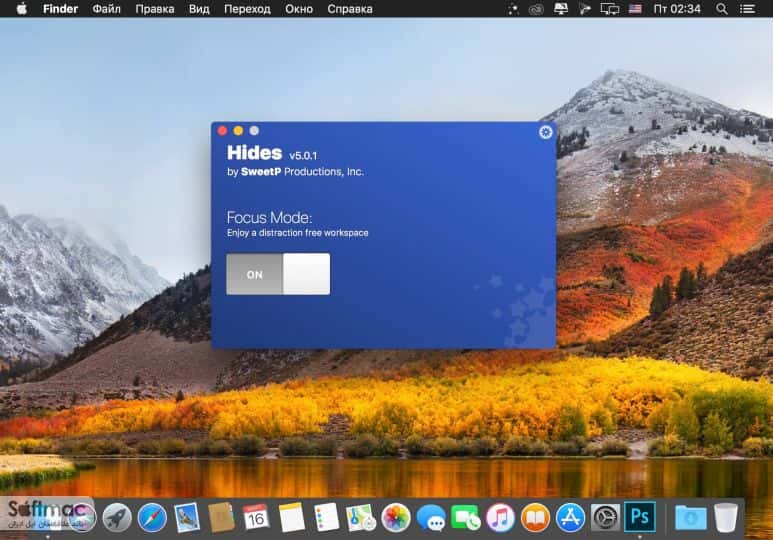Viewport: 773px width, 540px height.
Task: Click the Creative Cloud menu bar icon
Action: point(536,9)
